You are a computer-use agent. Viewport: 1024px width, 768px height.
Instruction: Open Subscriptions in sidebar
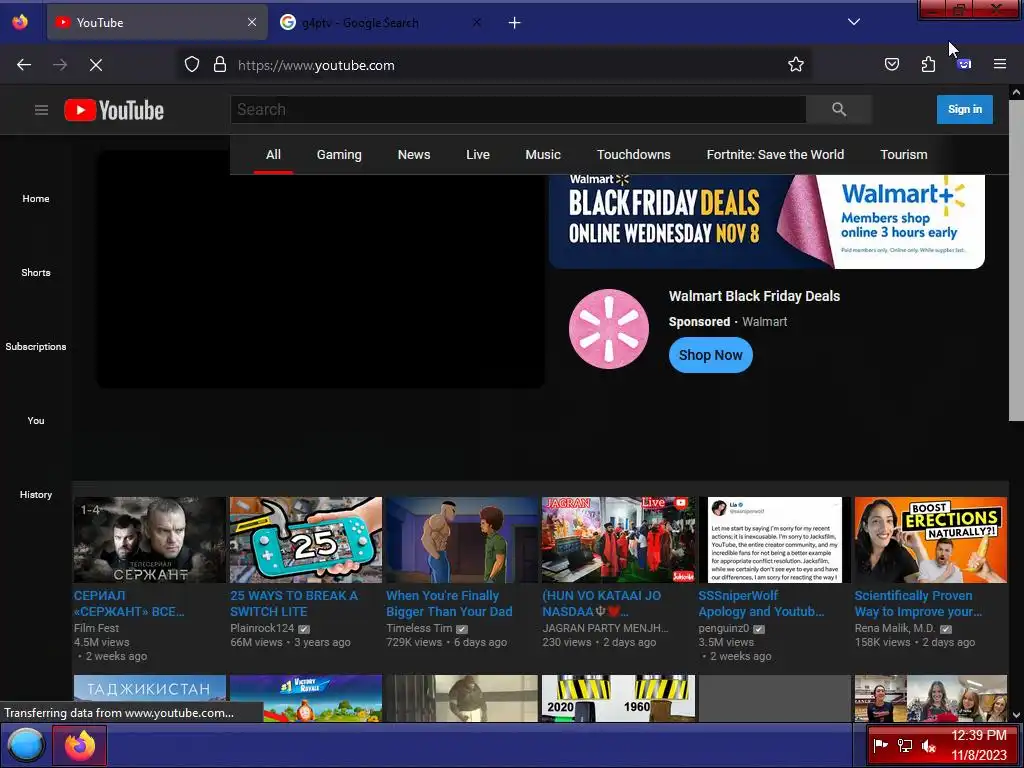tap(36, 346)
